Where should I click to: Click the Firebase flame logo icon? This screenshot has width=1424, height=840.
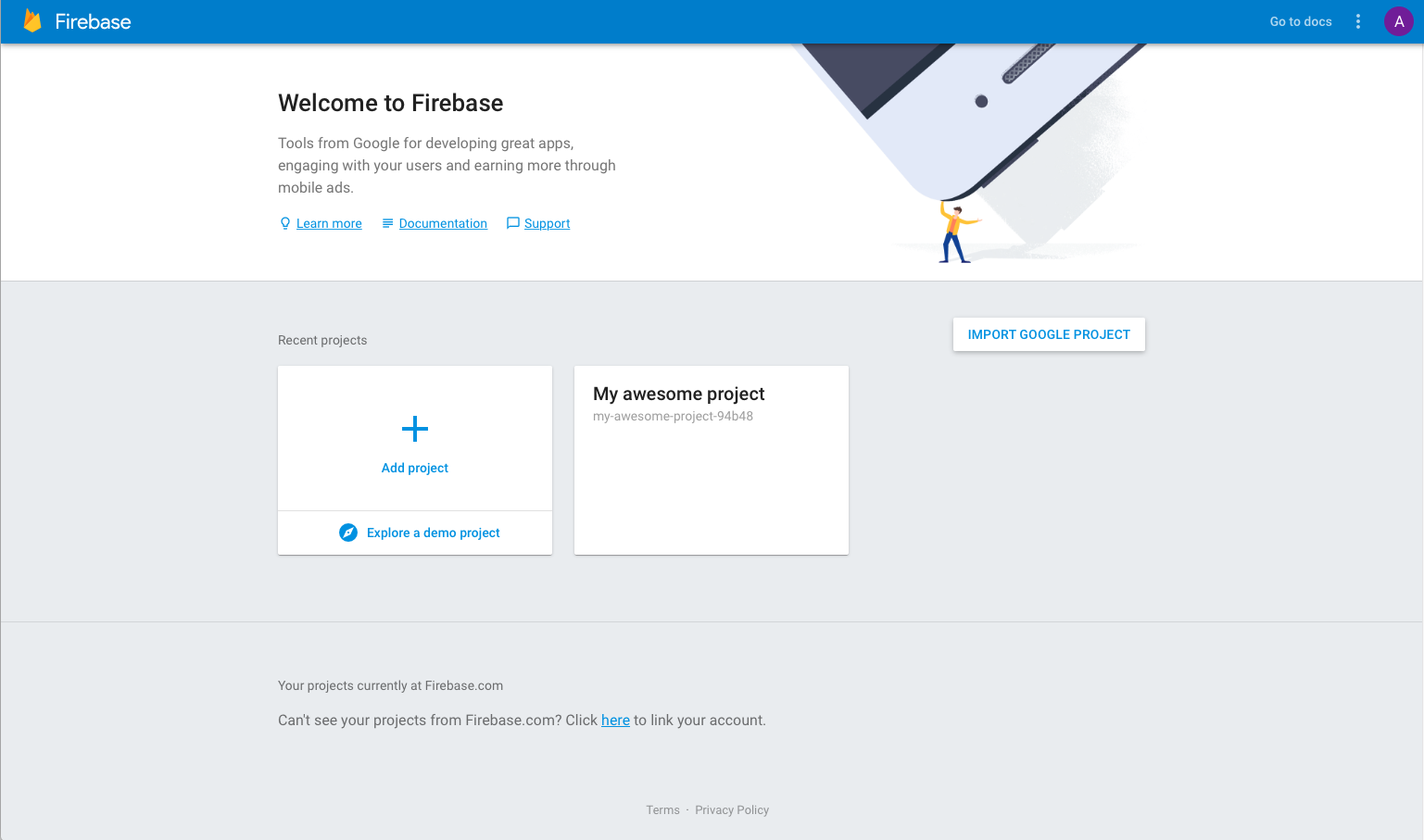(x=32, y=21)
